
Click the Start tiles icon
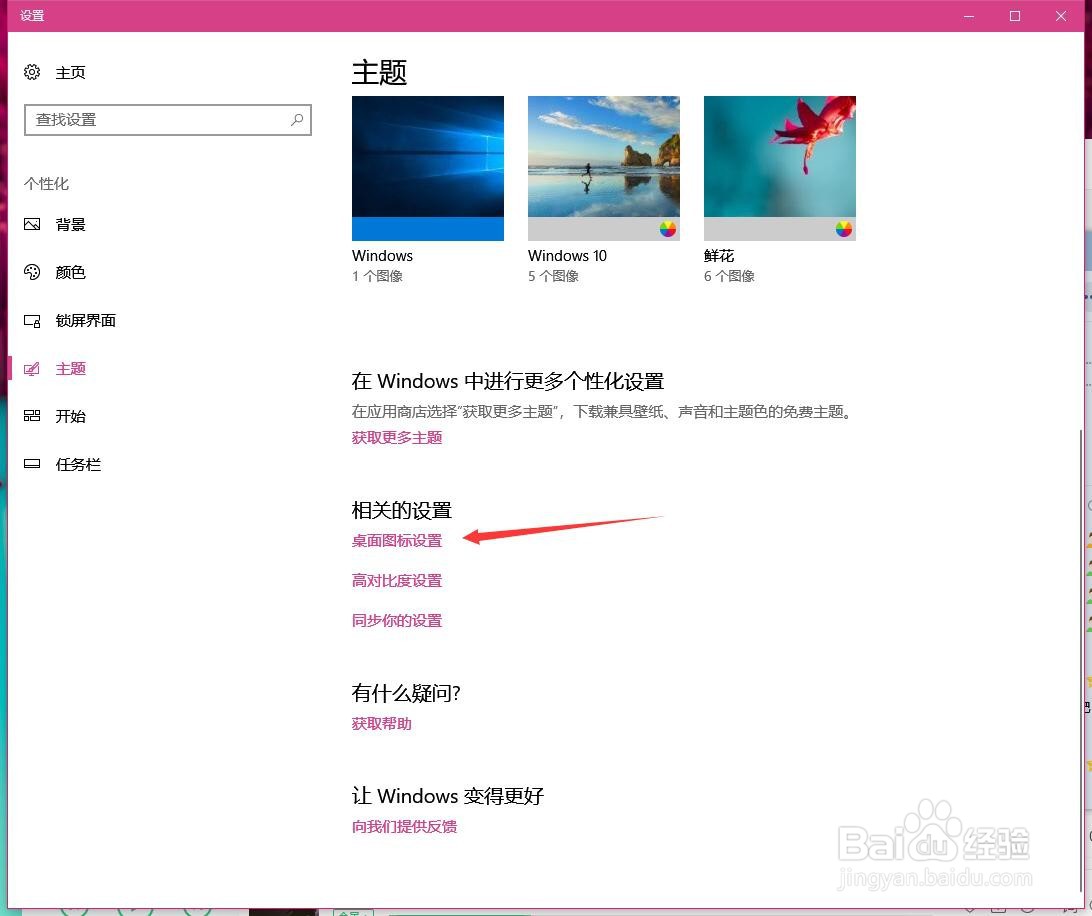pos(32,416)
